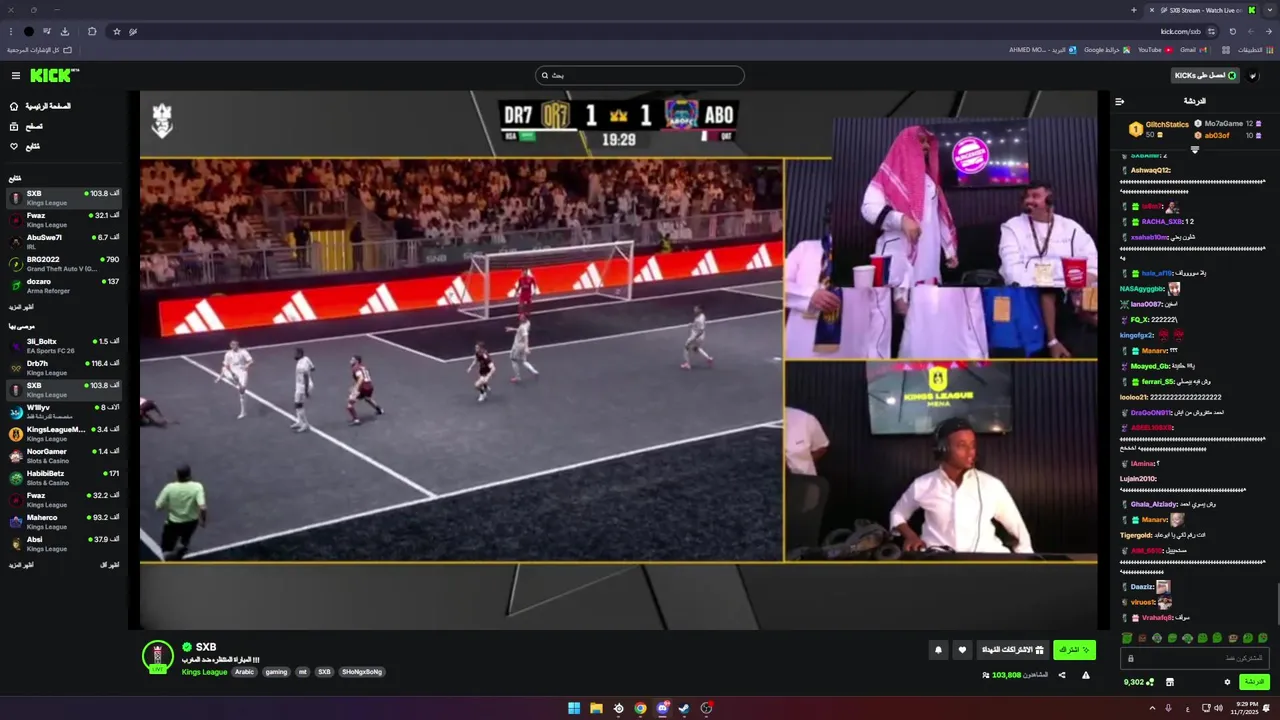1280x720 pixels.
Task: Open all bookmarks folder
Action: pyautogui.click(x=40, y=49)
